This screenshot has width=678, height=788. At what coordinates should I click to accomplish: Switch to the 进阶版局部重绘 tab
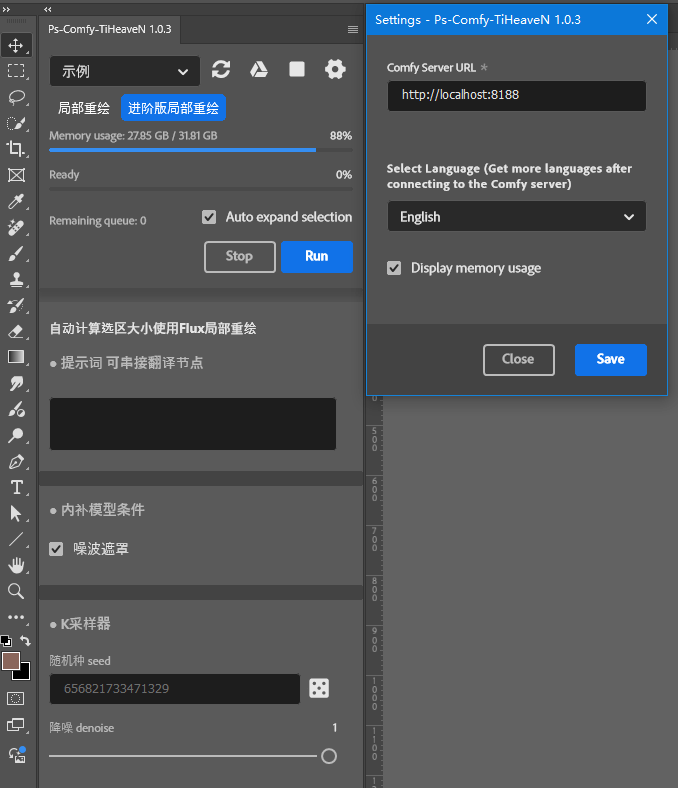(x=173, y=108)
